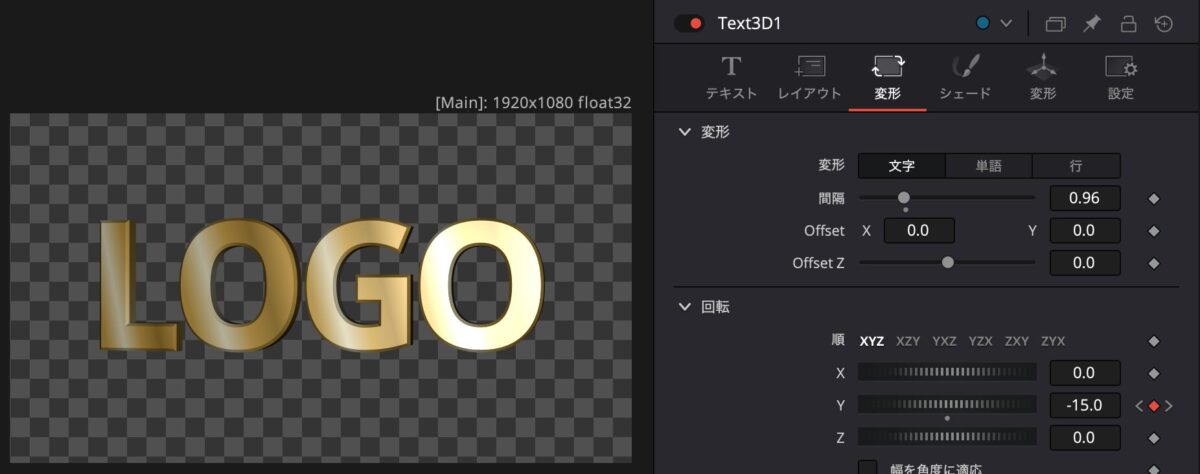Enable the 幅を角度に適応 checkbox
Image resolution: width=1200 pixels, height=474 pixels.
pos(868,468)
